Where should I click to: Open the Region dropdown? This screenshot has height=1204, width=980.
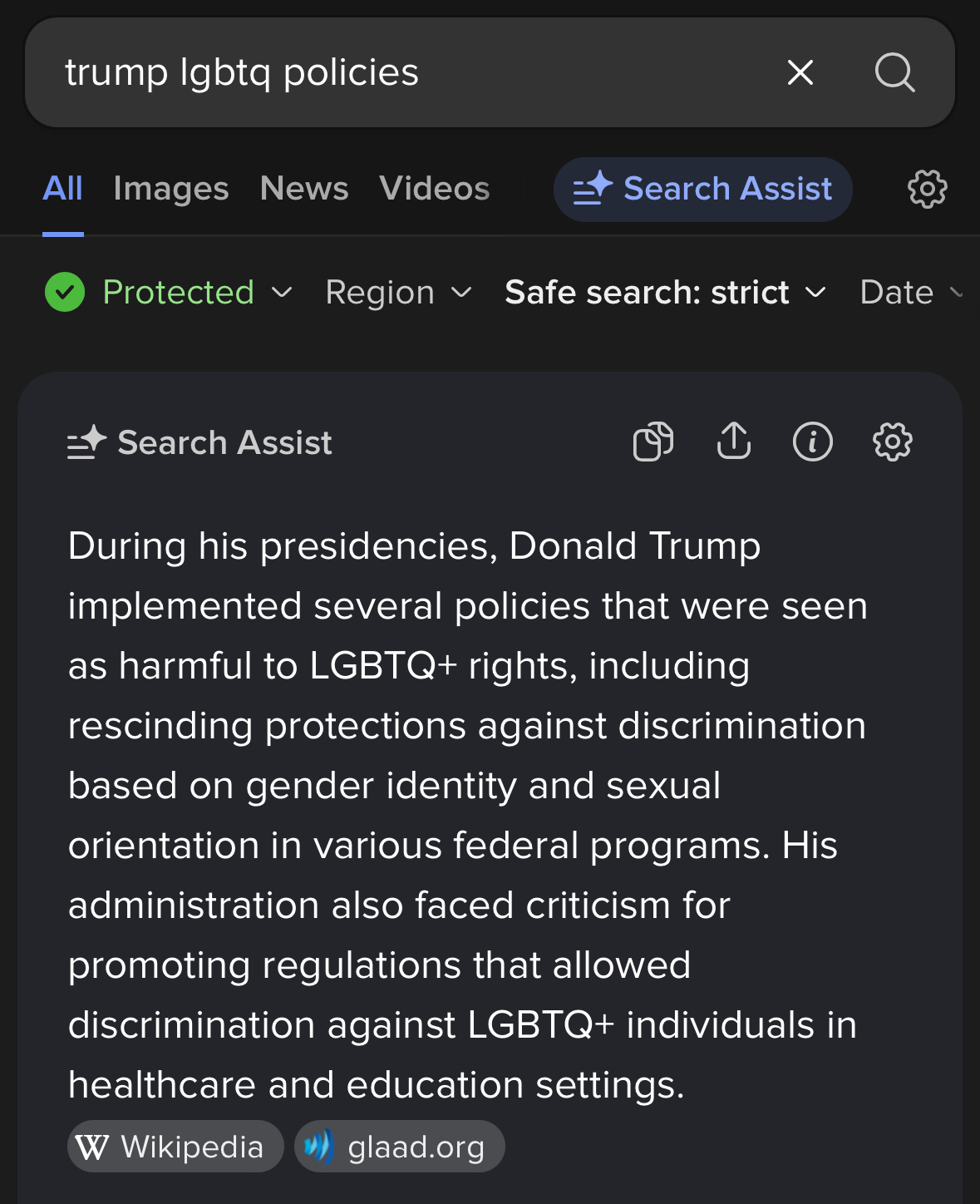point(399,293)
